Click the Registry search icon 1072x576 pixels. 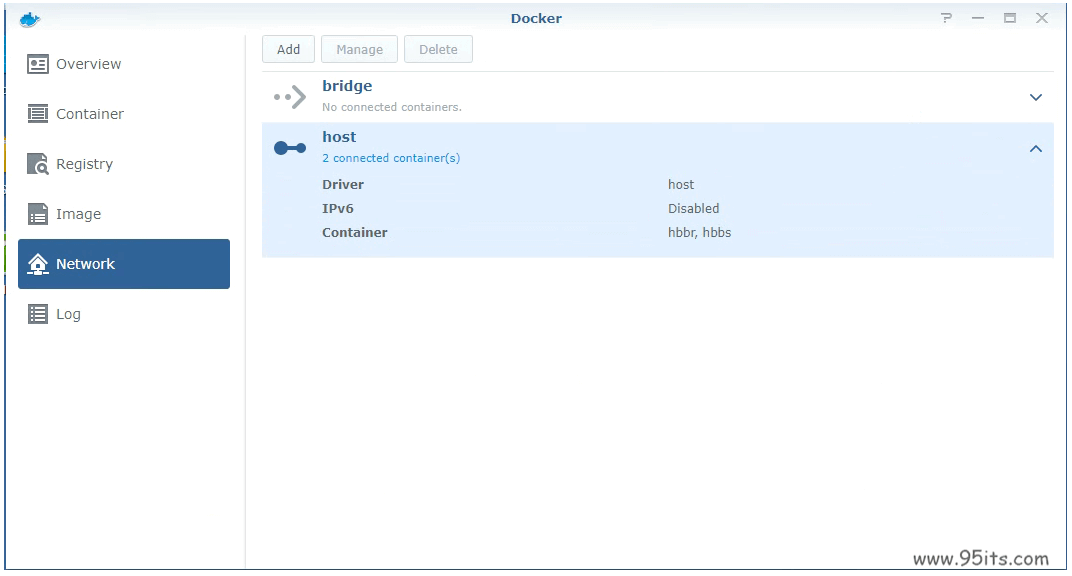(38, 164)
